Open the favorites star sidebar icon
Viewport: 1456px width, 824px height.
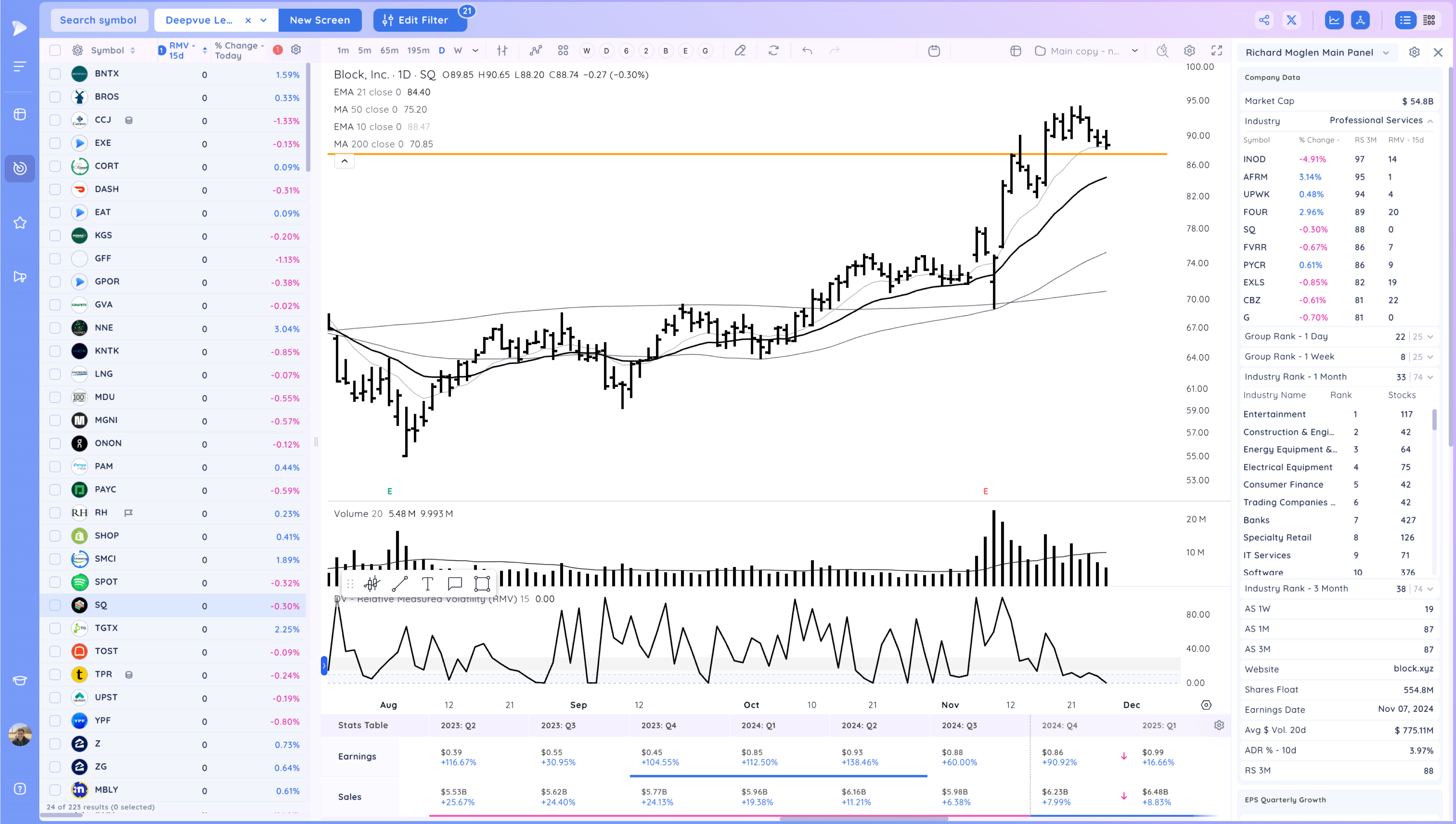(20, 223)
